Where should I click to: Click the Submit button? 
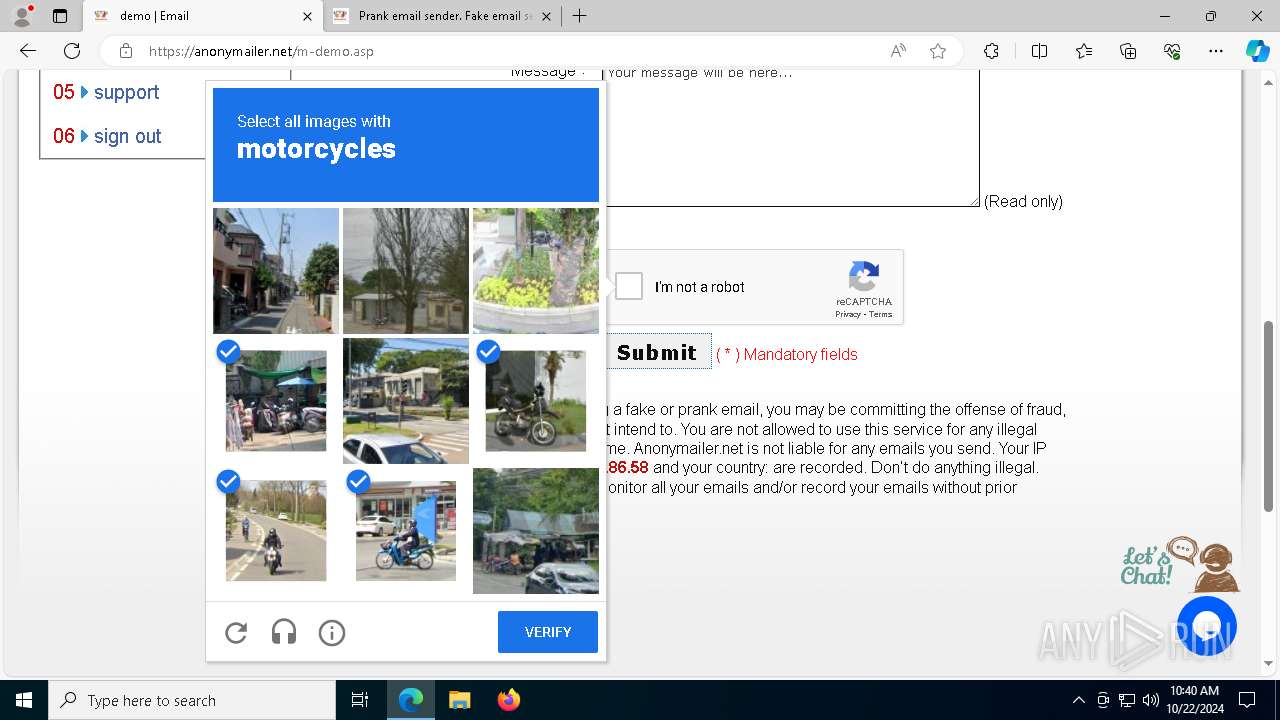point(657,352)
